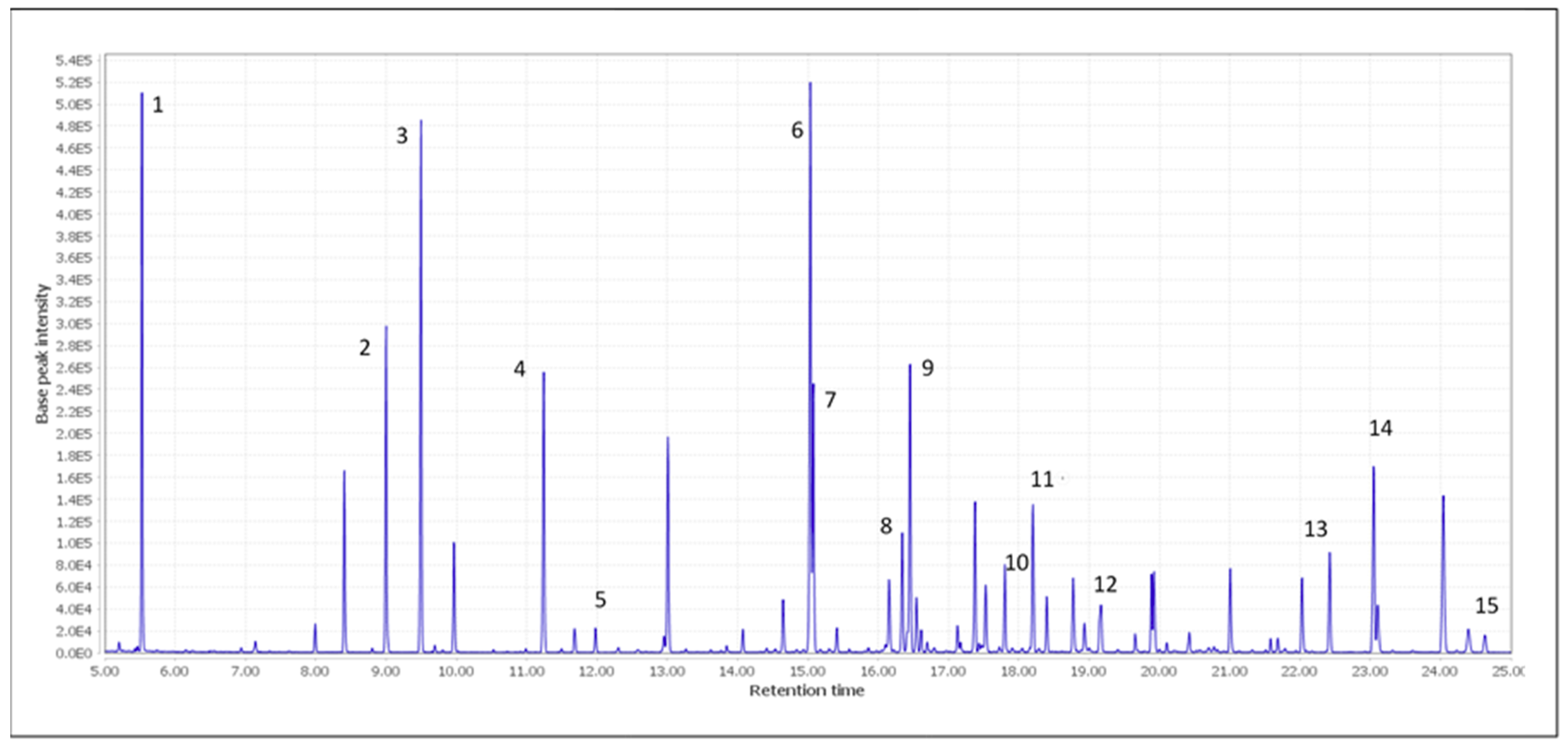Click the 10.00 tick on the time axis

point(456,671)
